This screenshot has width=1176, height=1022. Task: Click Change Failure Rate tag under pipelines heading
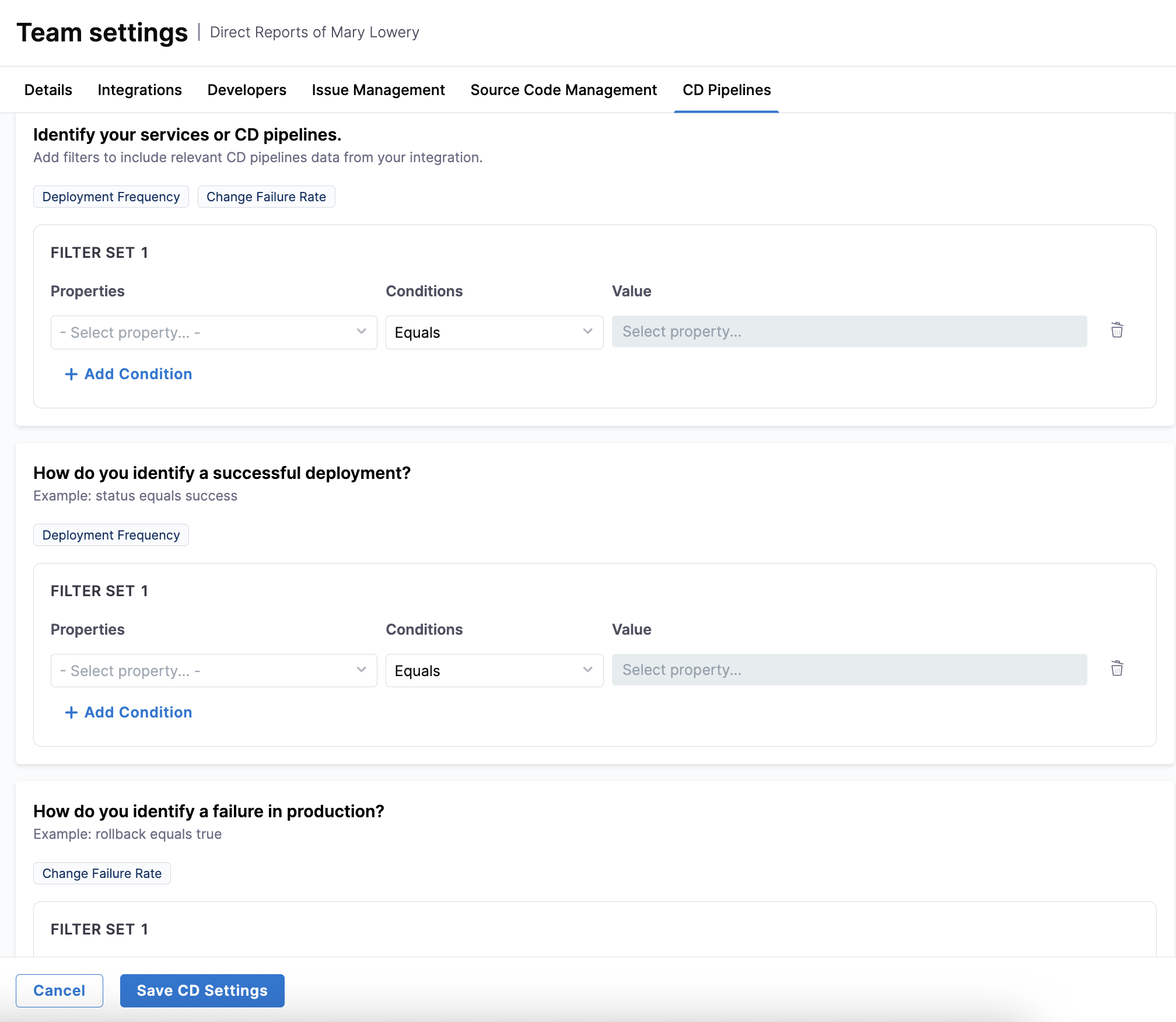pyautogui.click(x=266, y=197)
